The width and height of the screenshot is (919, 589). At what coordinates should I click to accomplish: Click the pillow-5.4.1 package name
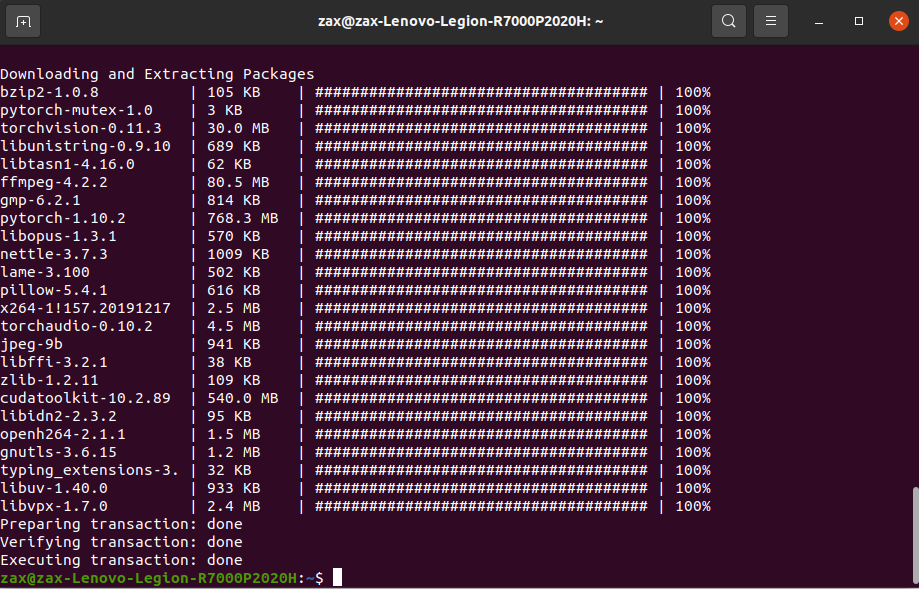[x=54, y=290]
